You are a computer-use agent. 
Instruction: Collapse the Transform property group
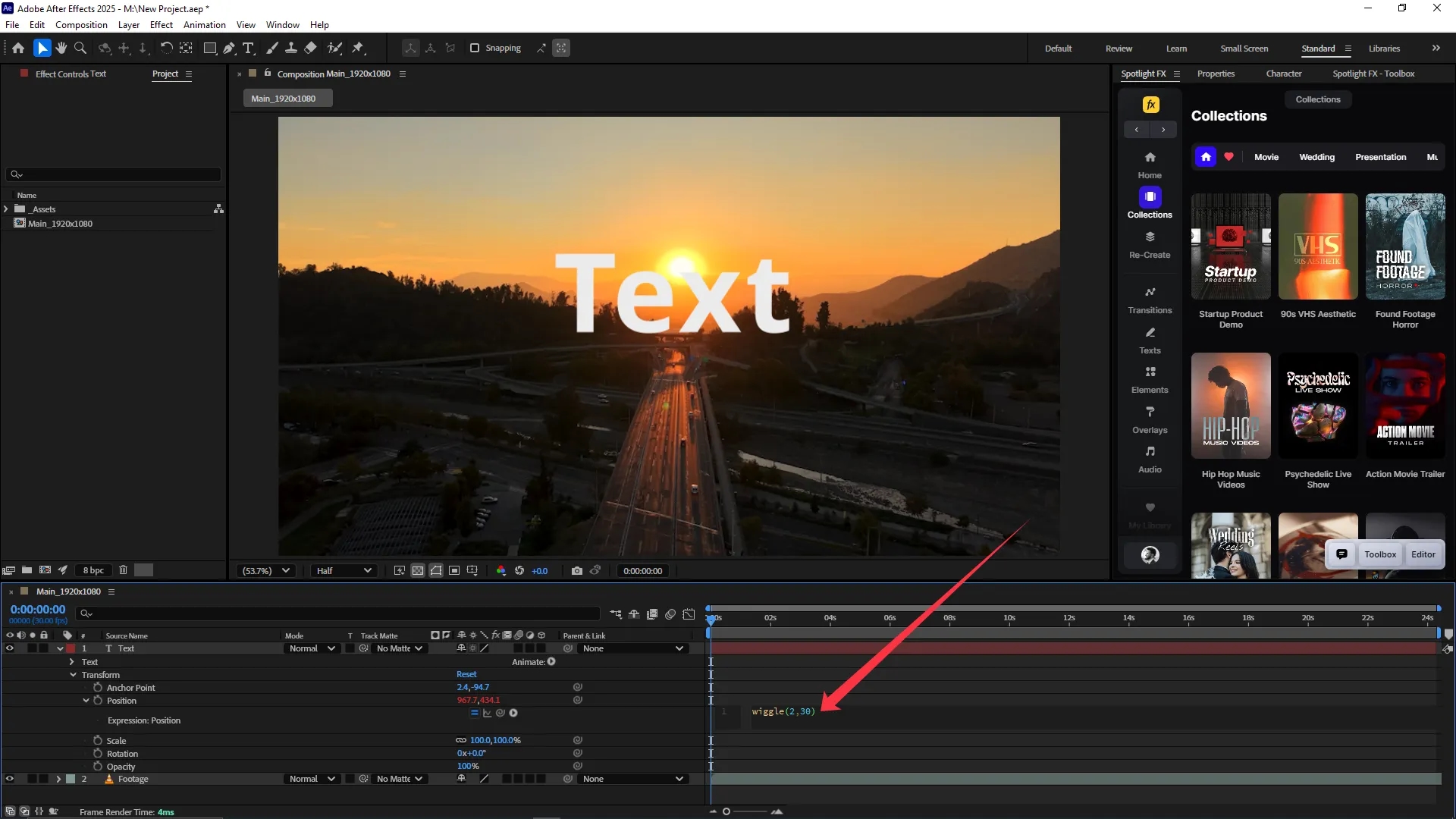[73, 675]
